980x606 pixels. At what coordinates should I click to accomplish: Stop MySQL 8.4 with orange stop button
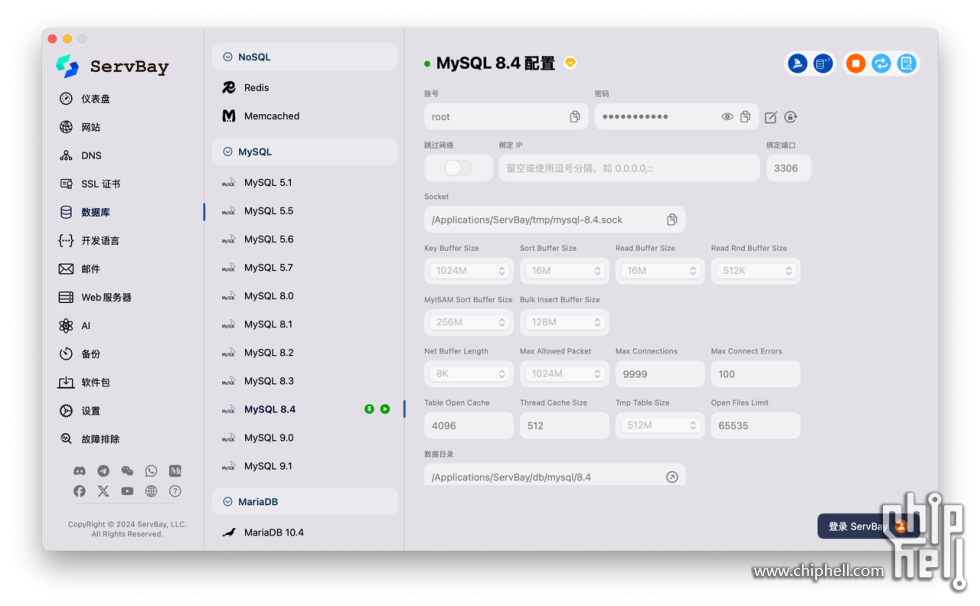856,63
